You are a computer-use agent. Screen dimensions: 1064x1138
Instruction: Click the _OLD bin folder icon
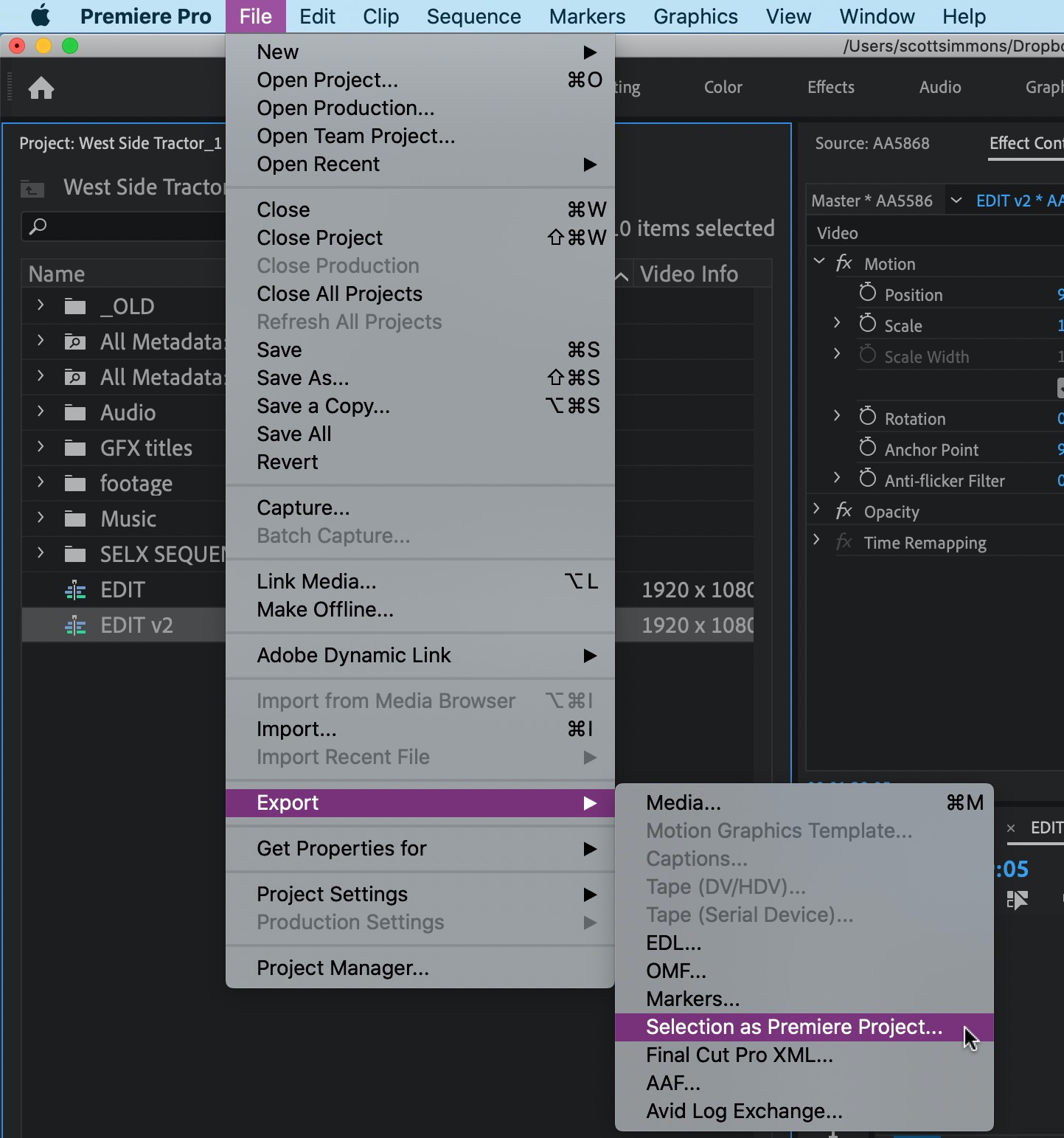(x=75, y=306)
